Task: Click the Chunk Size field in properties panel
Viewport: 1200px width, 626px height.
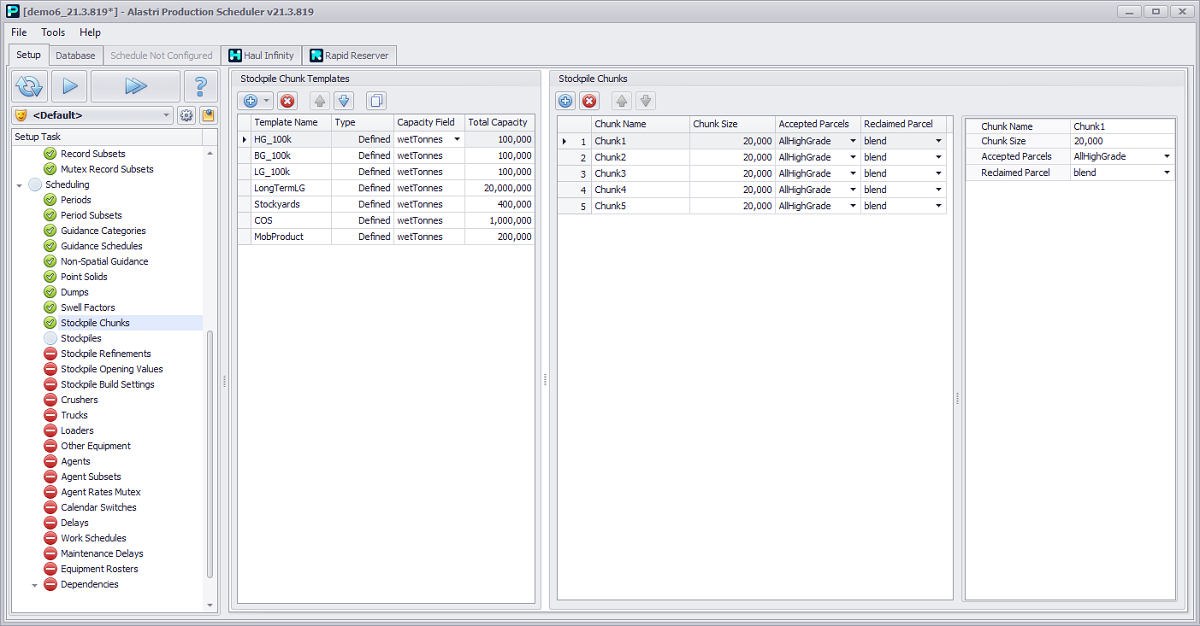Action: [1120, 141]
